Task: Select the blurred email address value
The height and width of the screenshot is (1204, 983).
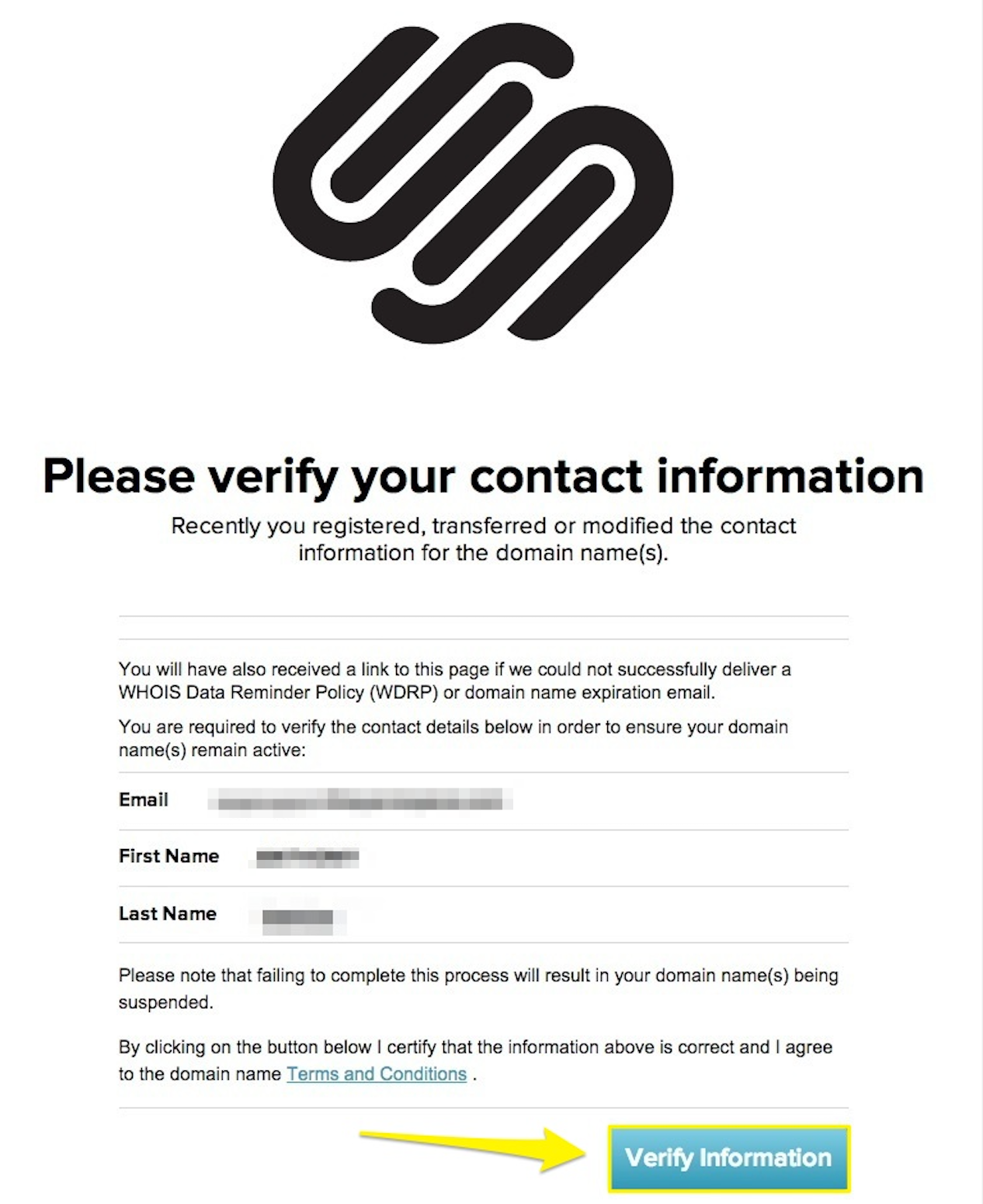Action: click(x=362, y=800)
